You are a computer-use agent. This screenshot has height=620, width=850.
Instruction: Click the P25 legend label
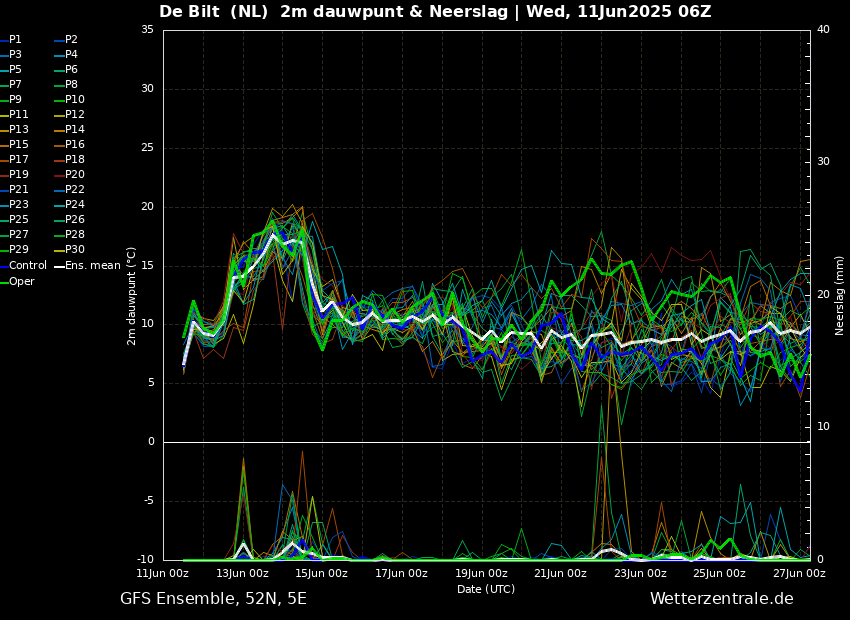coord(19,220)
